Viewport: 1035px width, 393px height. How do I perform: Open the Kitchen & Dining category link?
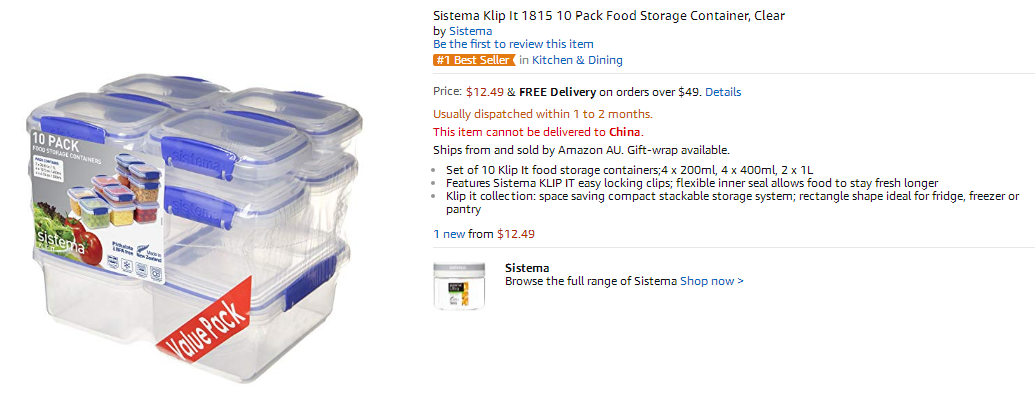pyautogui.click(x=577, y=60)
